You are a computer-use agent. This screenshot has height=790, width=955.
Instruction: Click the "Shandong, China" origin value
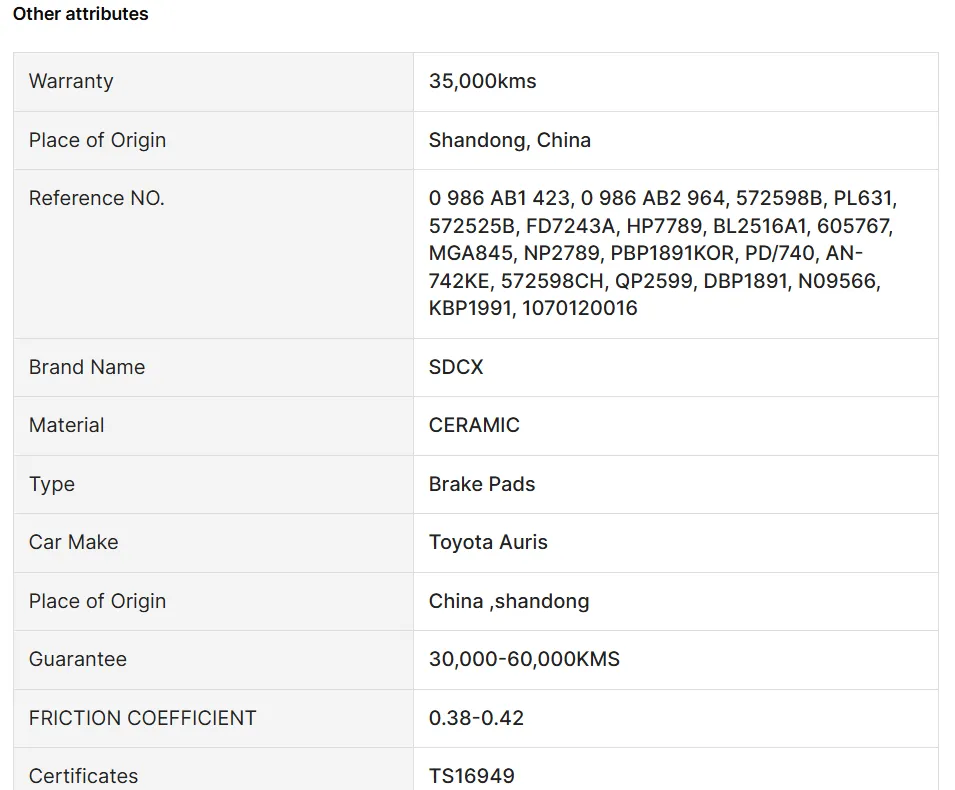pyautogui.click(x=509, y=140)
